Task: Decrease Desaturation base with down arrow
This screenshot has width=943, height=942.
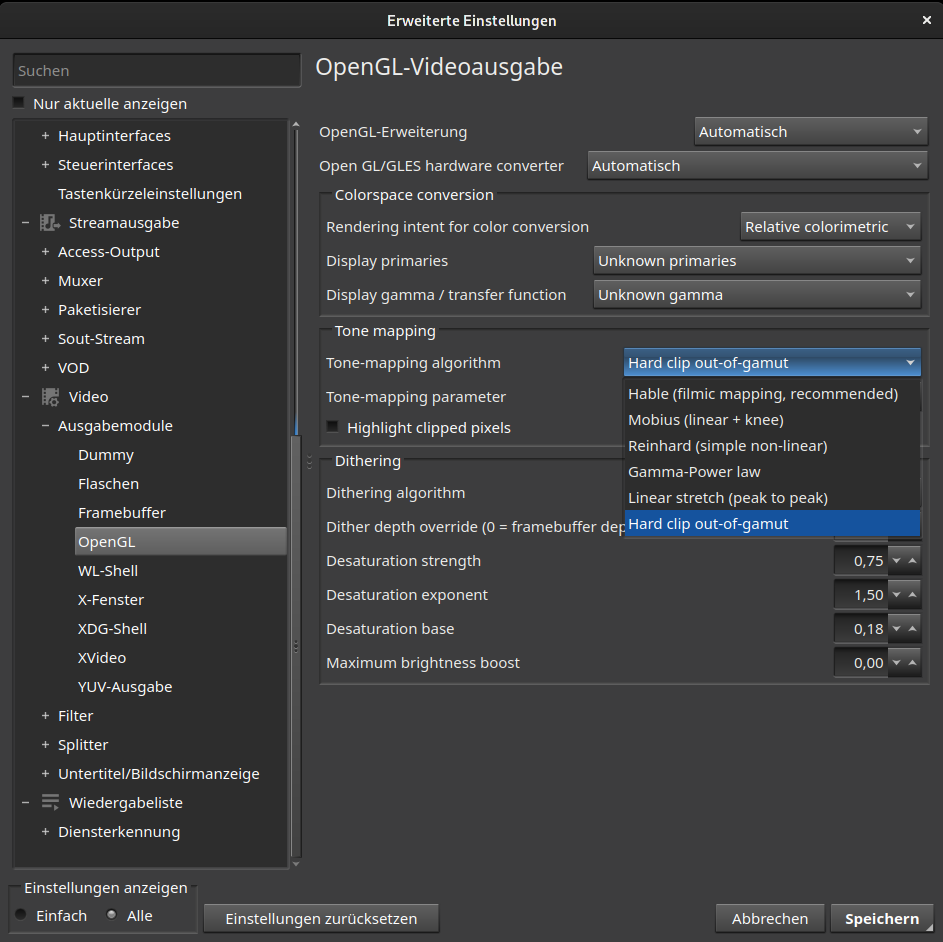Action: point(896,629)
